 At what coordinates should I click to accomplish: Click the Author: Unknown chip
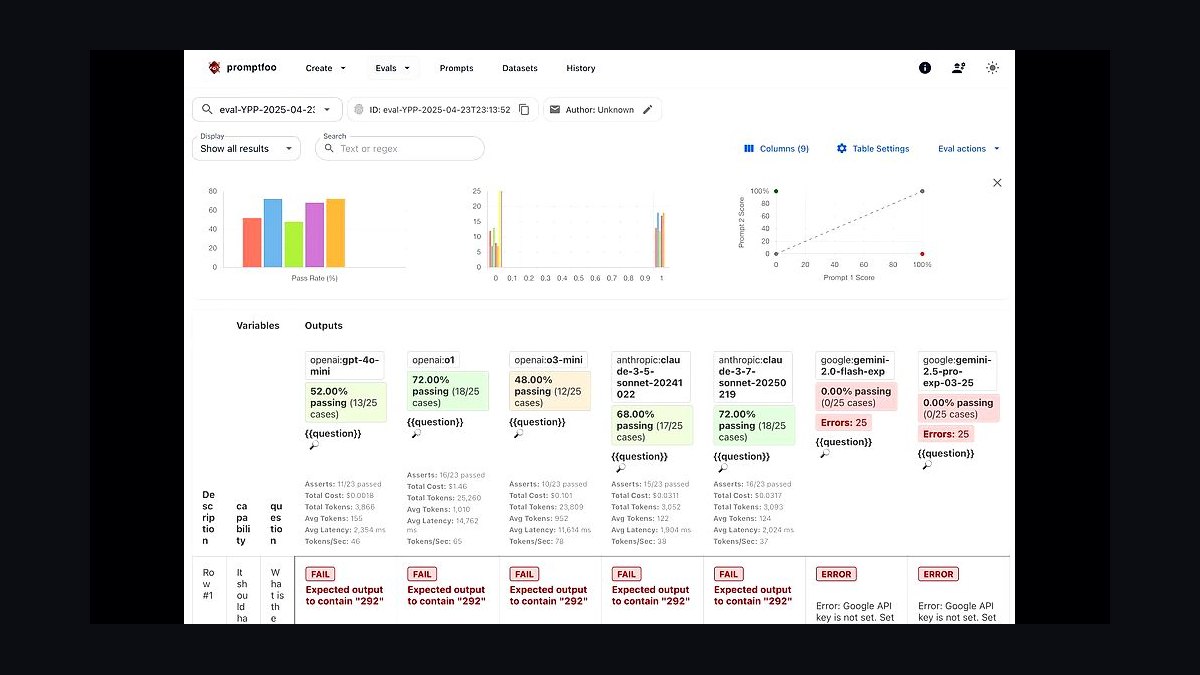[602, 110]
